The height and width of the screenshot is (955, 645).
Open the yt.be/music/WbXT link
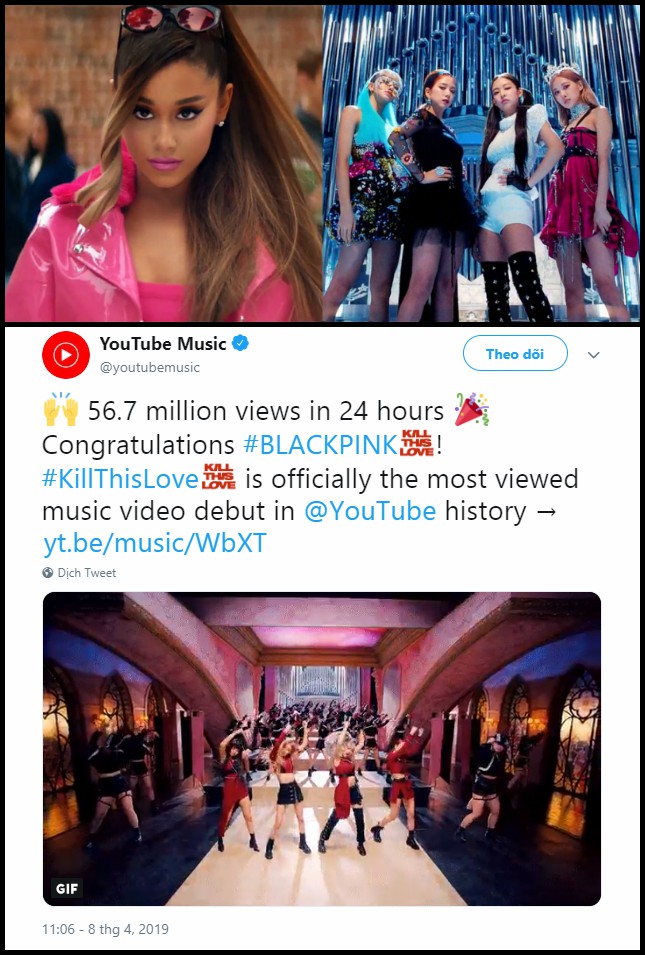[x=155, y=543]
